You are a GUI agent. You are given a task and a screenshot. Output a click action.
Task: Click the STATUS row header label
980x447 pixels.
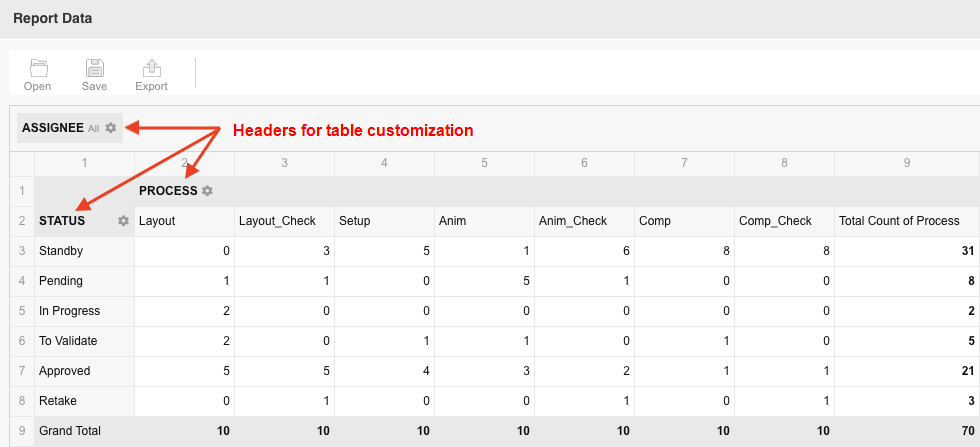point(62,221)
